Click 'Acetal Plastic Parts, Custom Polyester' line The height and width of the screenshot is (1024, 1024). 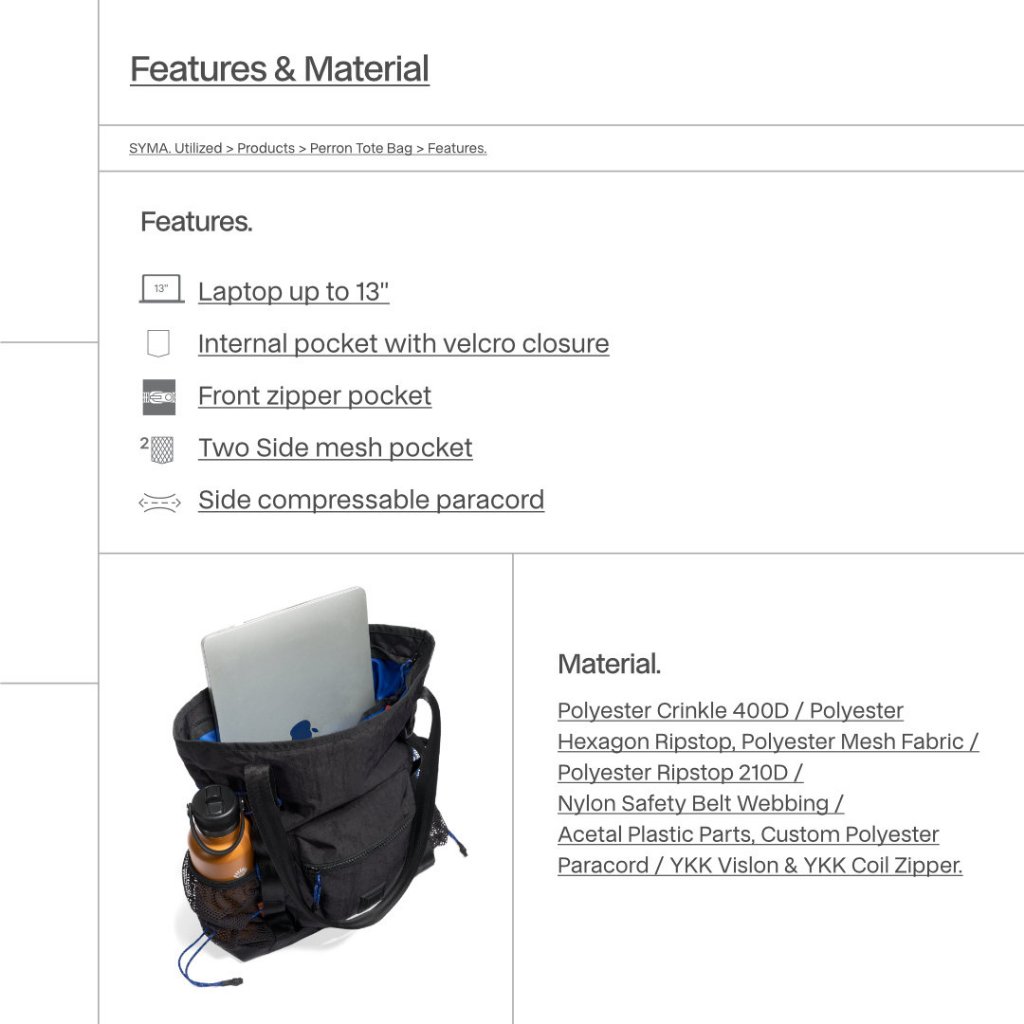tap(748, 835)
